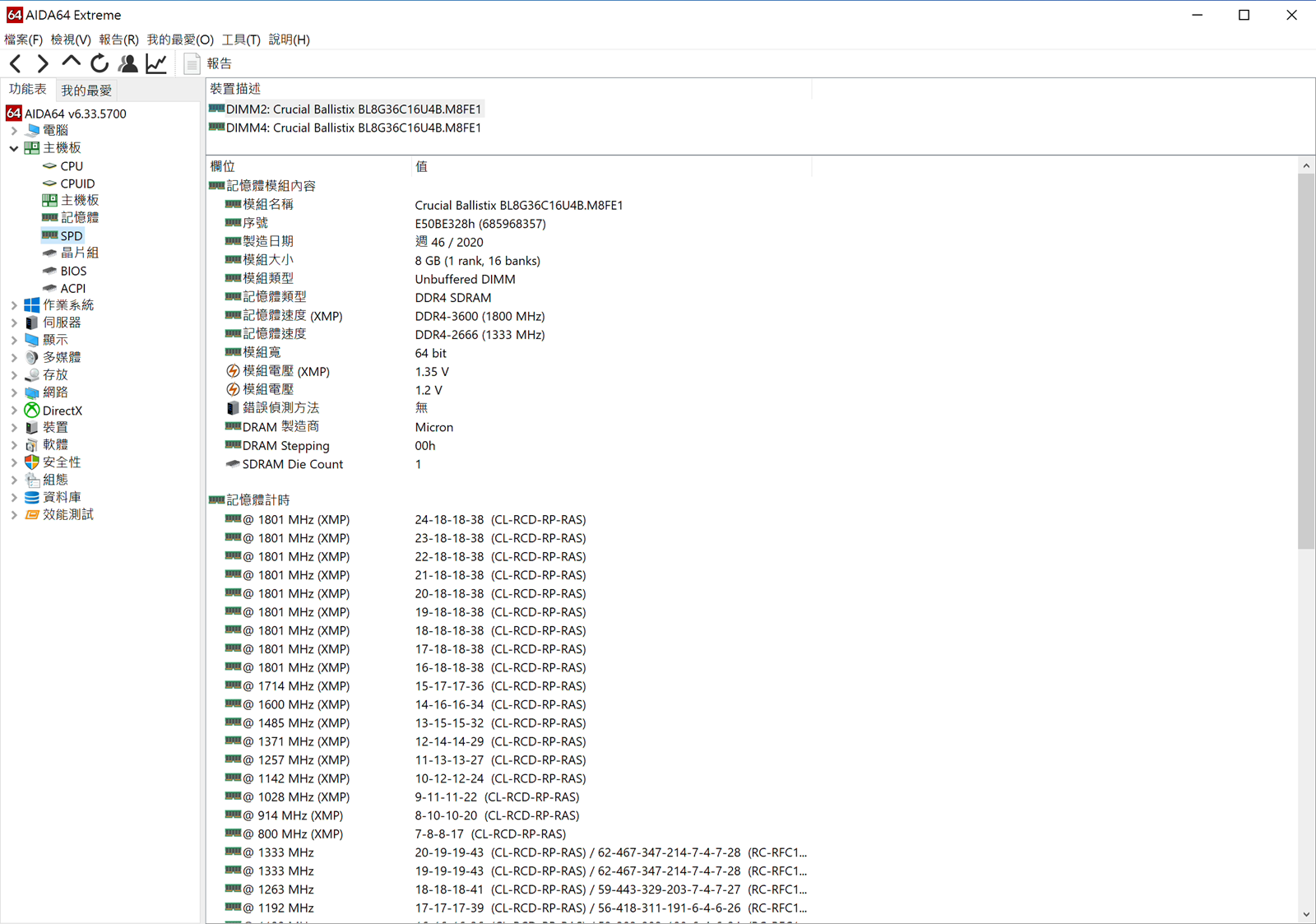Expand the DirectX tree node

click(x=14, y=411)
